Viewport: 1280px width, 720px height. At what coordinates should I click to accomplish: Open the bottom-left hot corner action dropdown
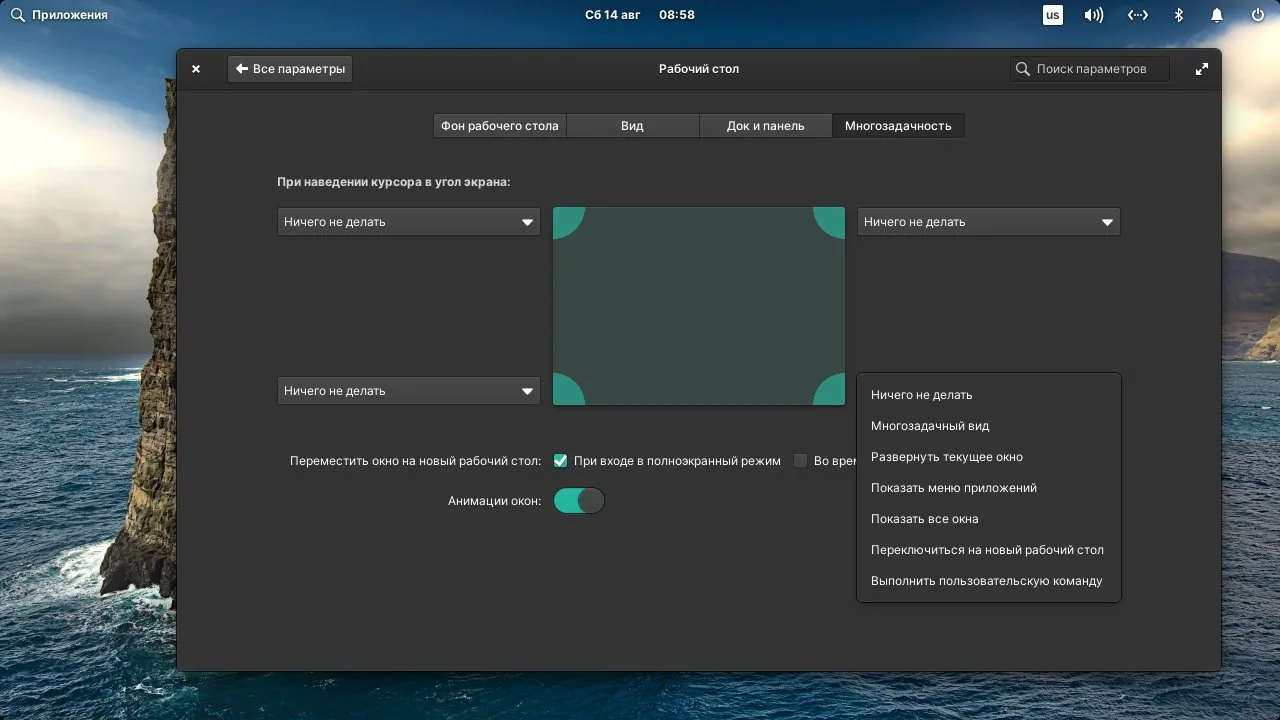coord(408,390)
